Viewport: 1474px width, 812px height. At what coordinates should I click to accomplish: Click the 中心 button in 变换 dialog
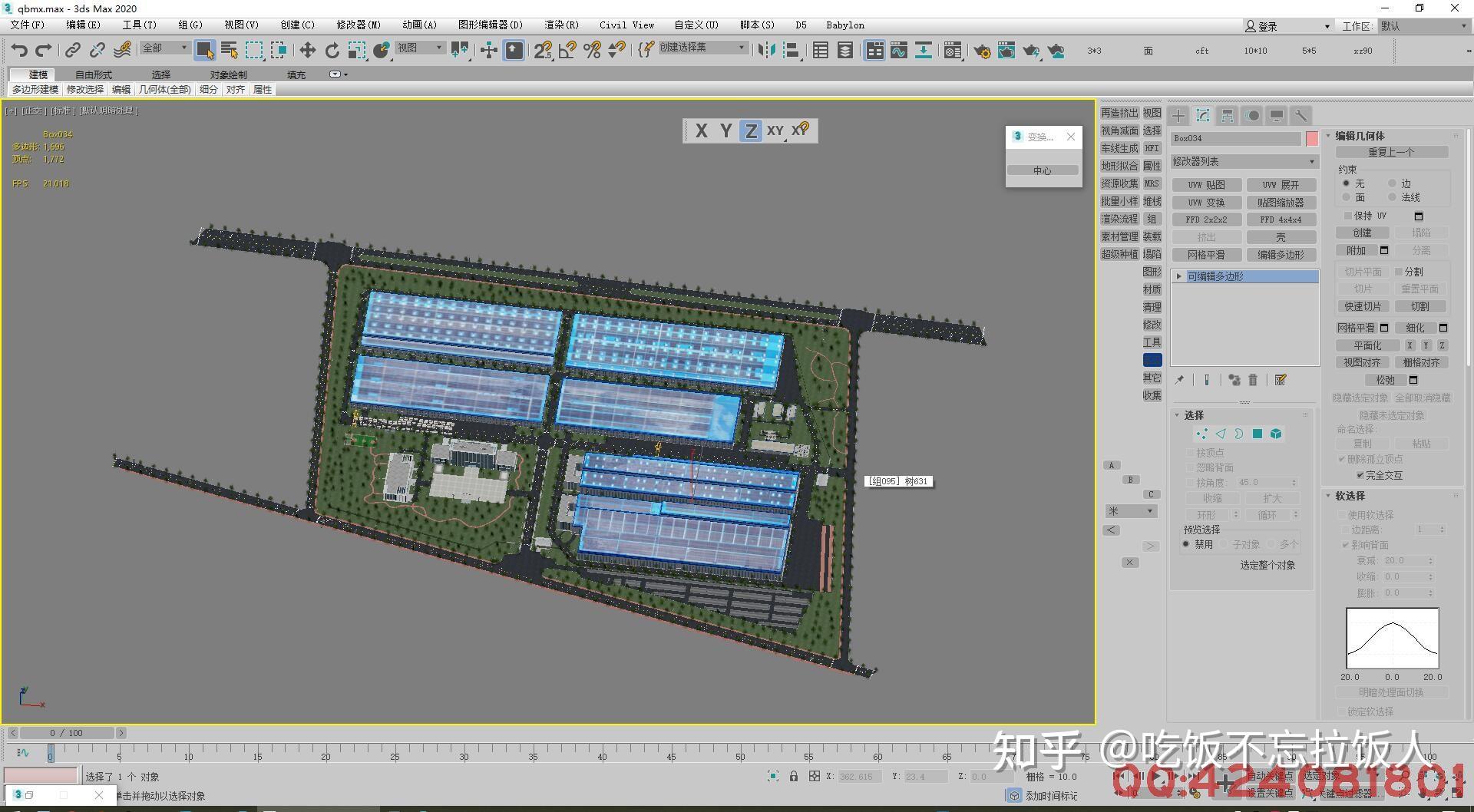[1042, 170]
